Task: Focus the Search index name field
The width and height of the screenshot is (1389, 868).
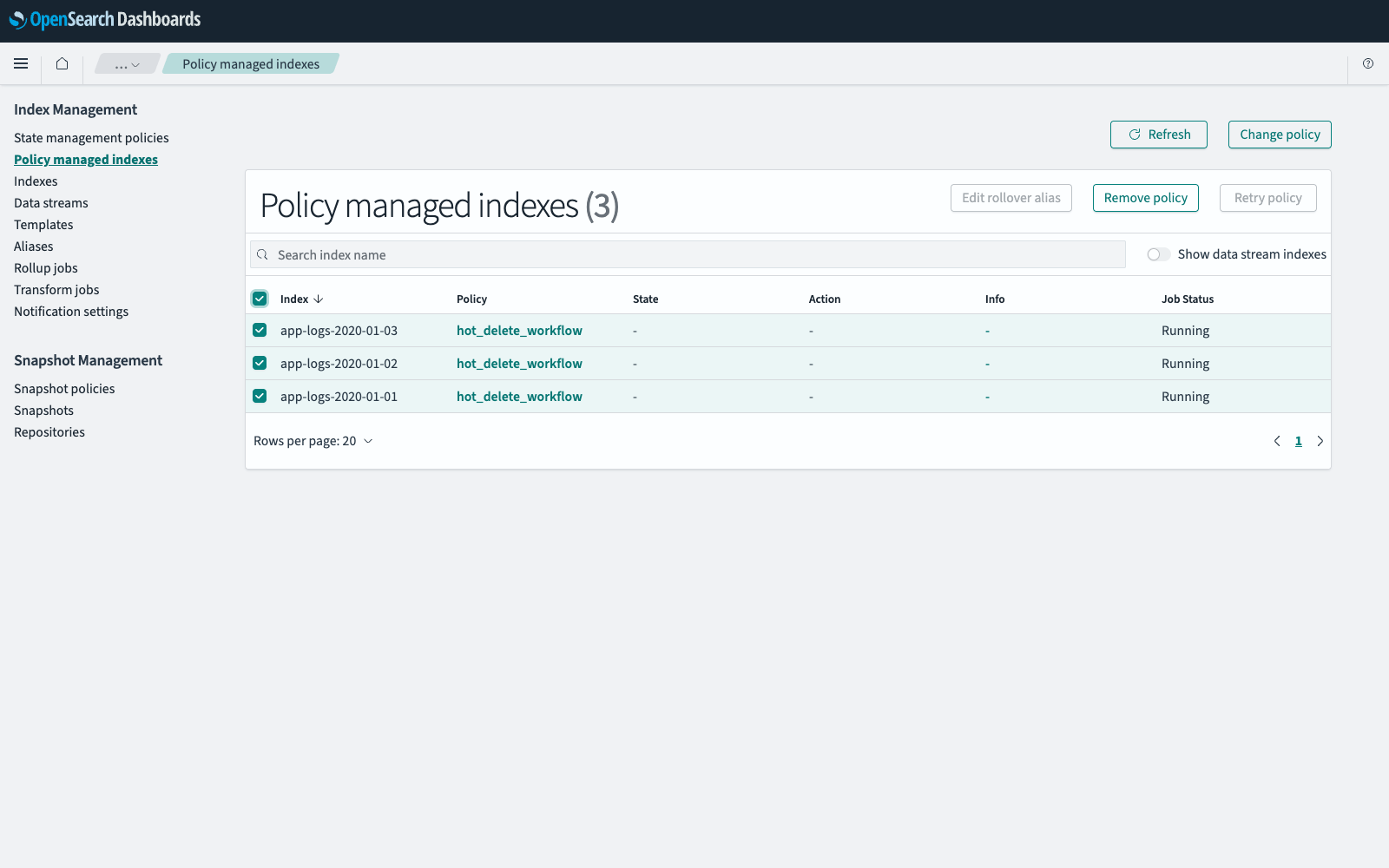Action: click(688, 254)
